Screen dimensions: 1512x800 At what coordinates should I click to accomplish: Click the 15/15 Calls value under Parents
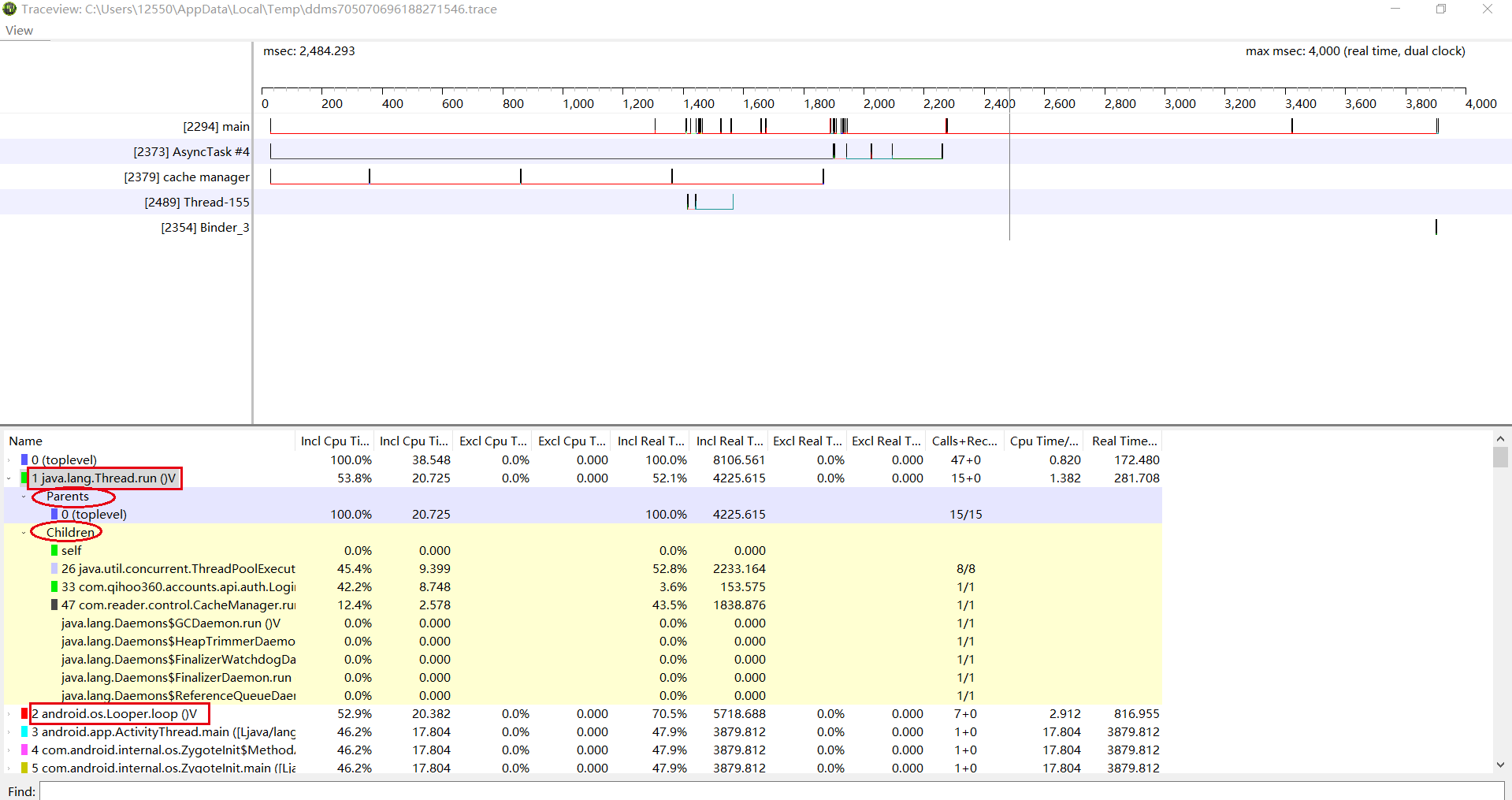click(965, 514)
